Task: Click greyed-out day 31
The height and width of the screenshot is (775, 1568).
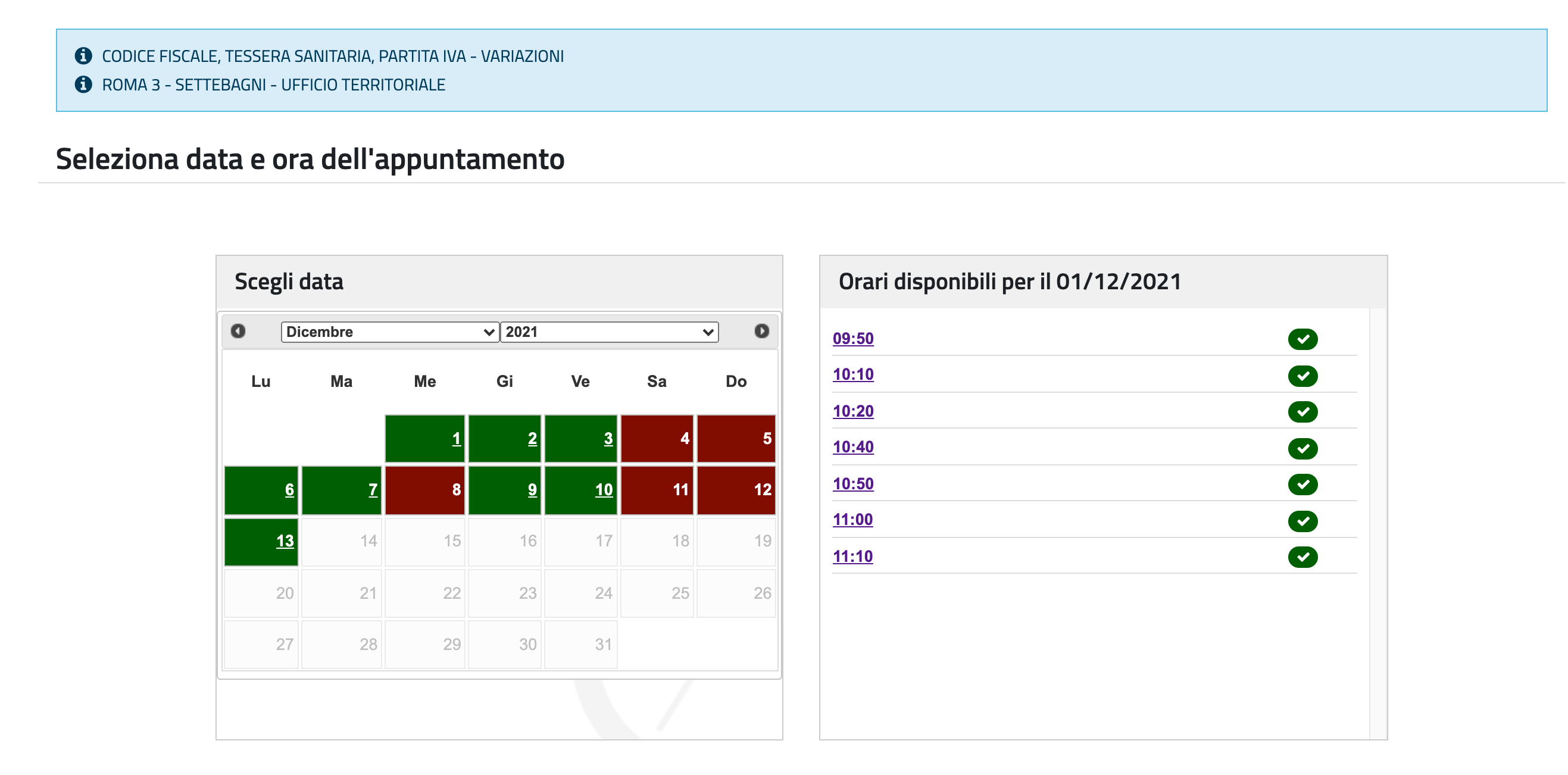Action: [580, 645]
